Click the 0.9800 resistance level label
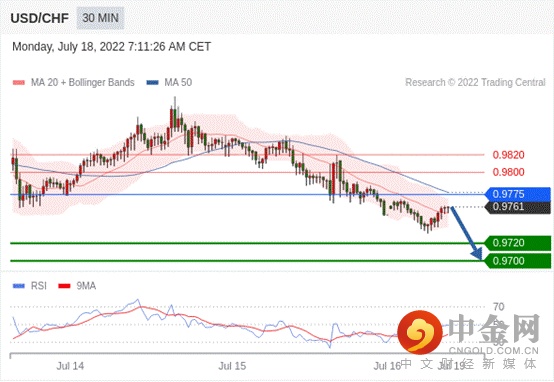 (508, 172)
